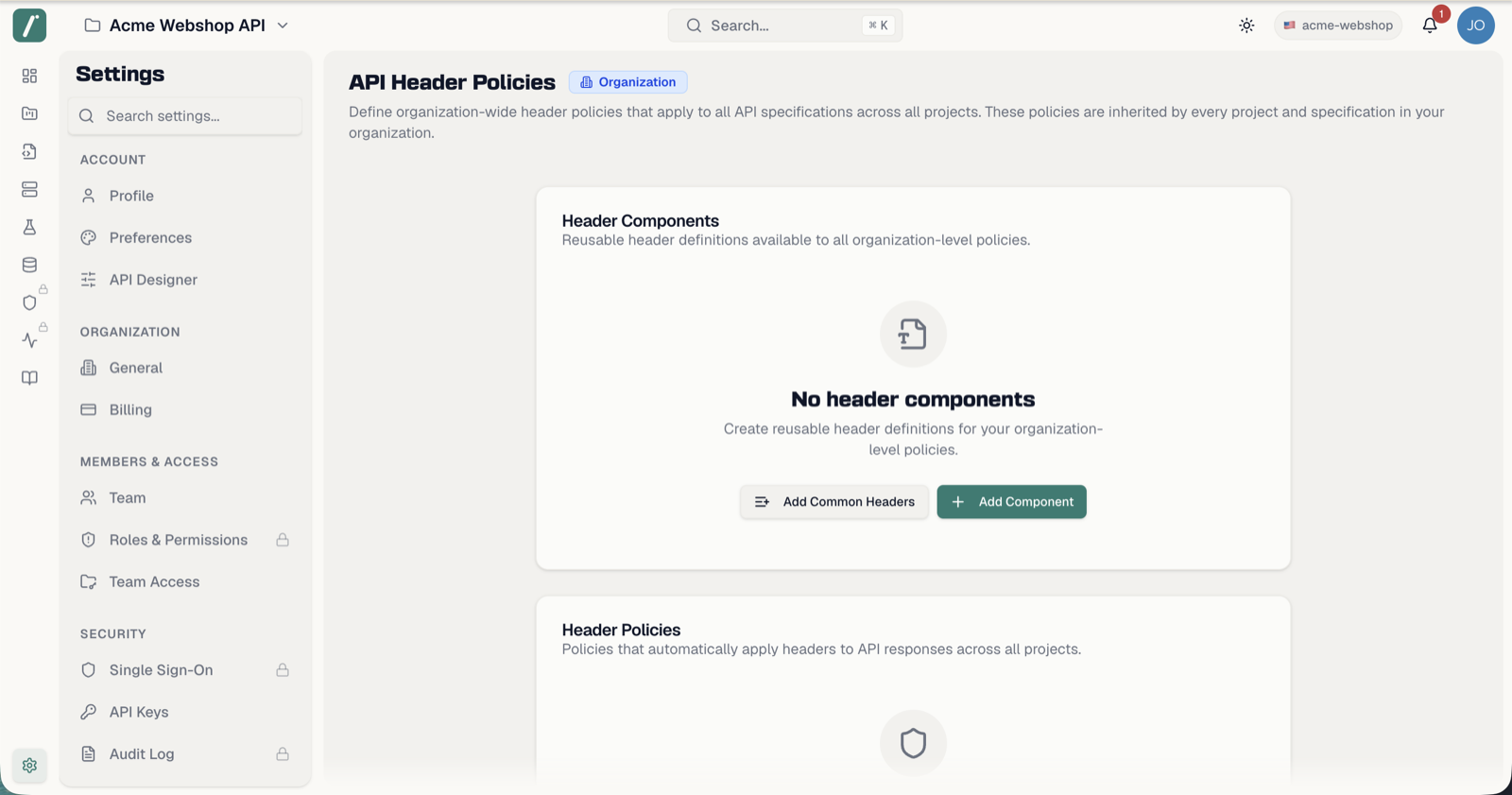Viewport: 1512px width, 795px height.
Task: Open General organization settings
Action: coord(185,368)
